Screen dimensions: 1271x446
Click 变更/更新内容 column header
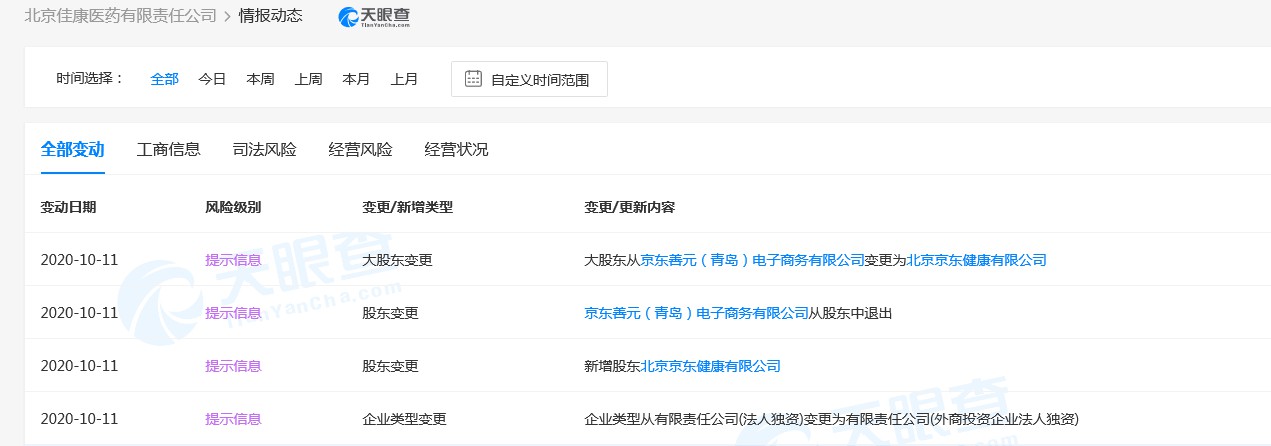pos(630,207)
